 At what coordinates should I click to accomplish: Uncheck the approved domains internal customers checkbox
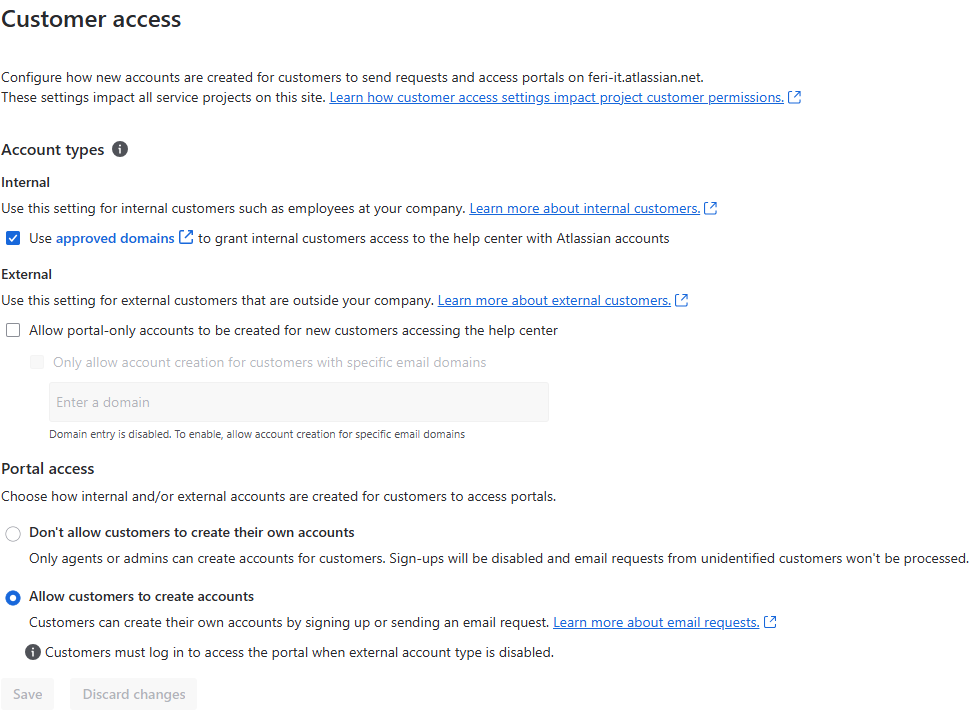pyautogui.click(x=12, y=238)
